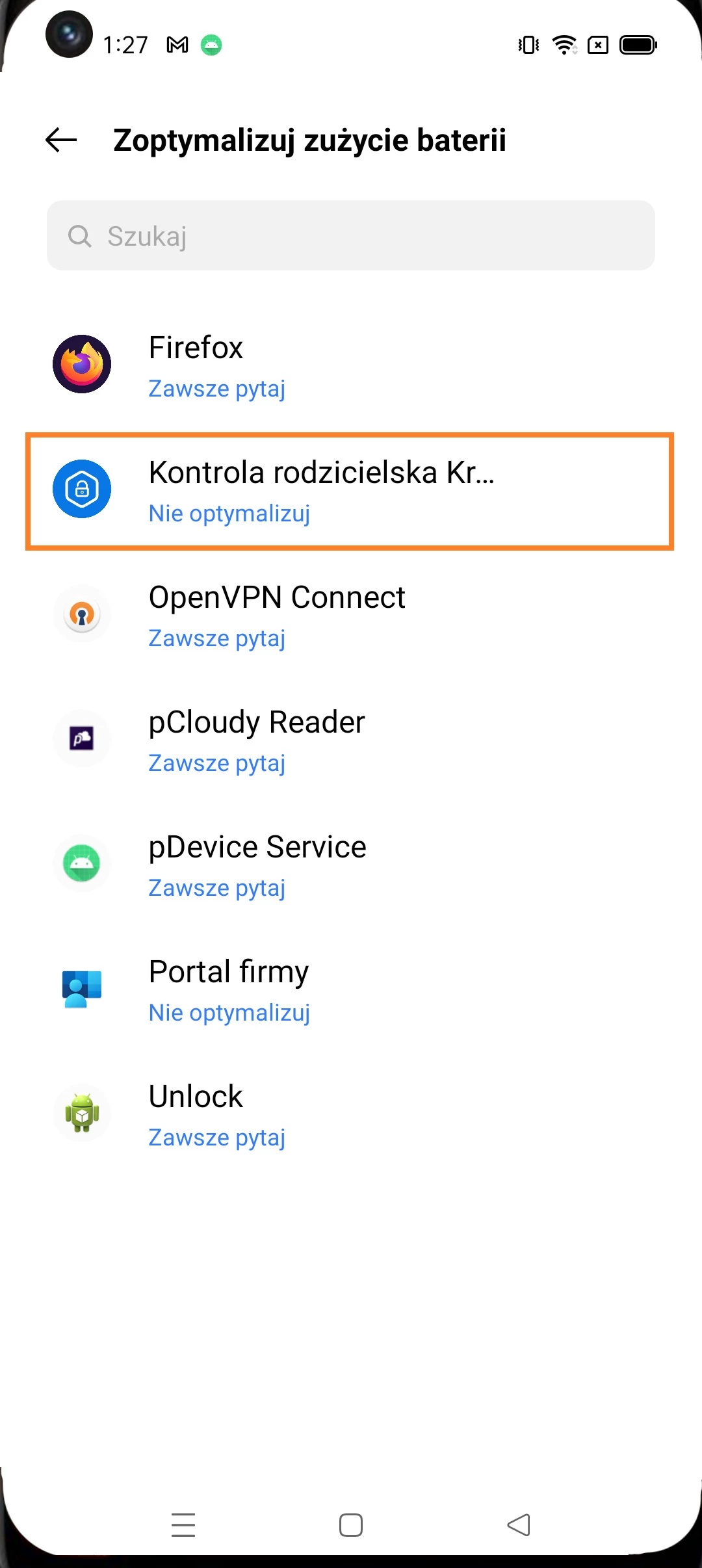Change OpenVPN Connect 'Zawsze pytaj' option
Screen dimensions: 702x1568
[x=217, y=638]
